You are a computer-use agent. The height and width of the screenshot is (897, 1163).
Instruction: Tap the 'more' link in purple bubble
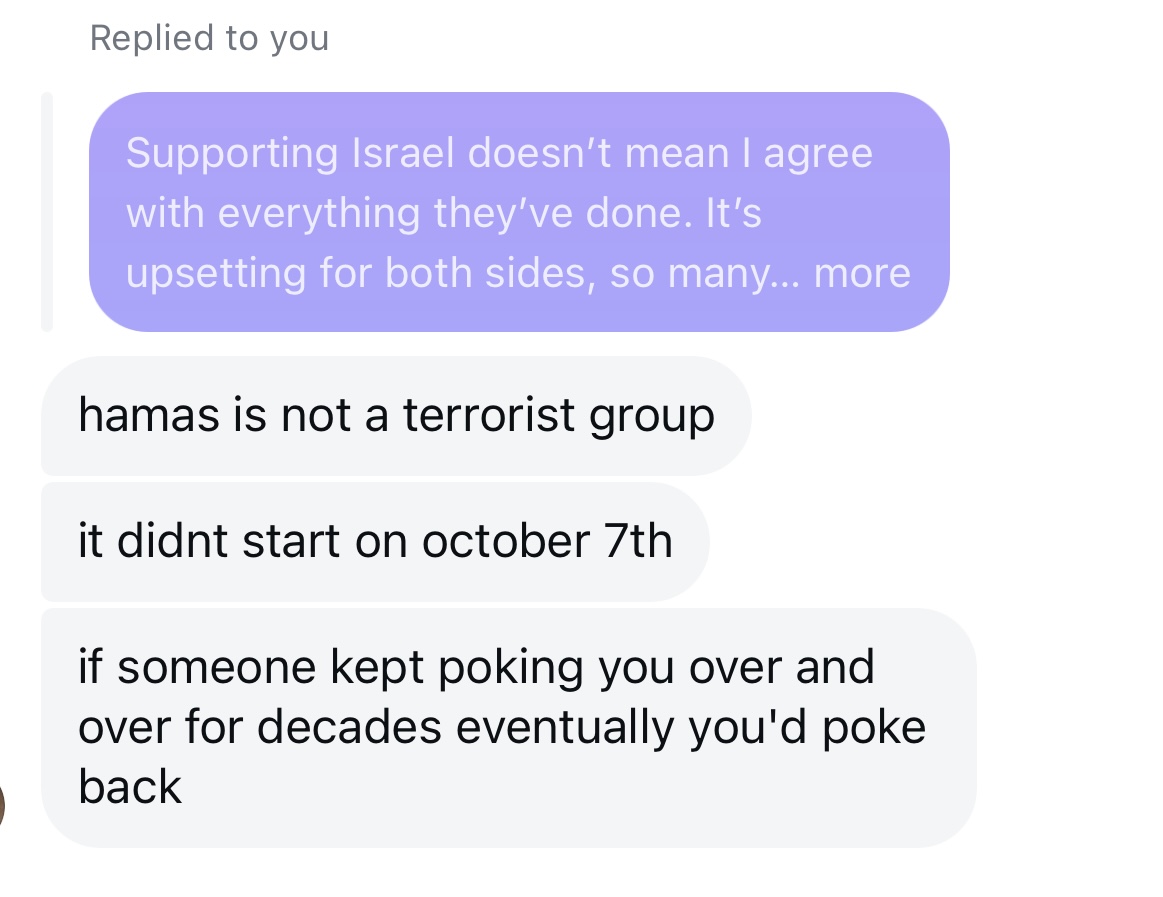click(862, 273)
